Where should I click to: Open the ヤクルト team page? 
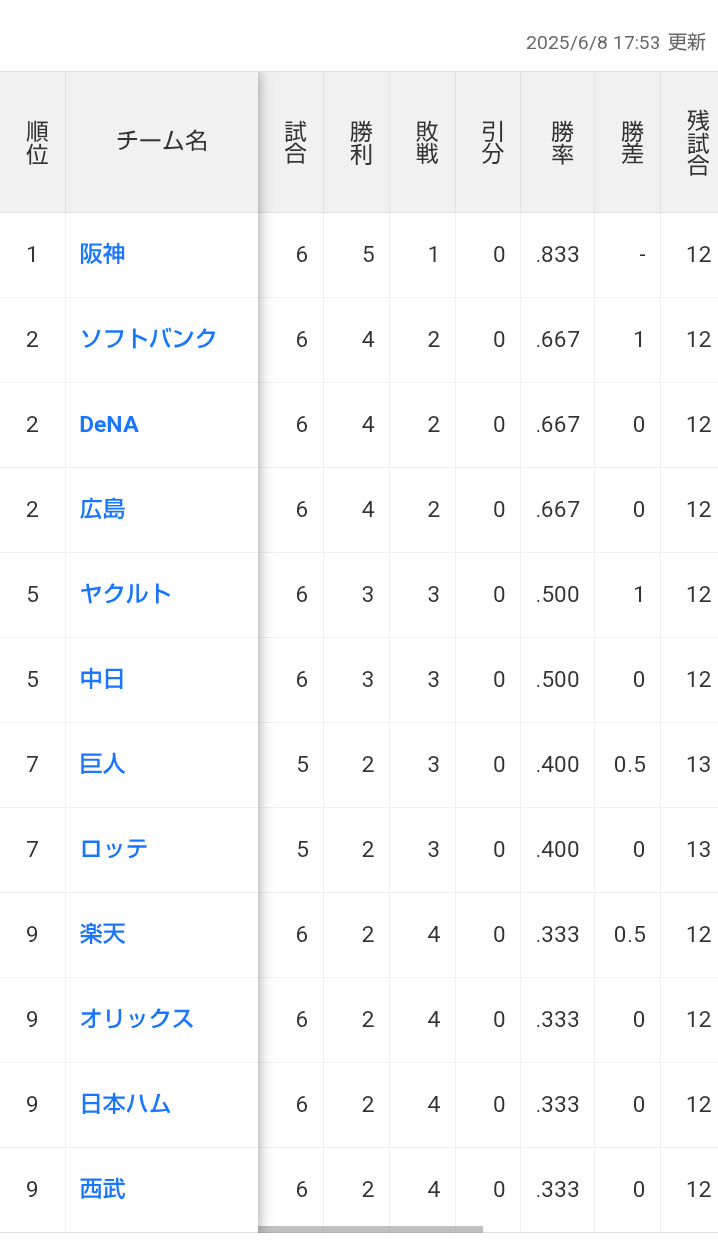pyautogui.click(x=126, y=594)
